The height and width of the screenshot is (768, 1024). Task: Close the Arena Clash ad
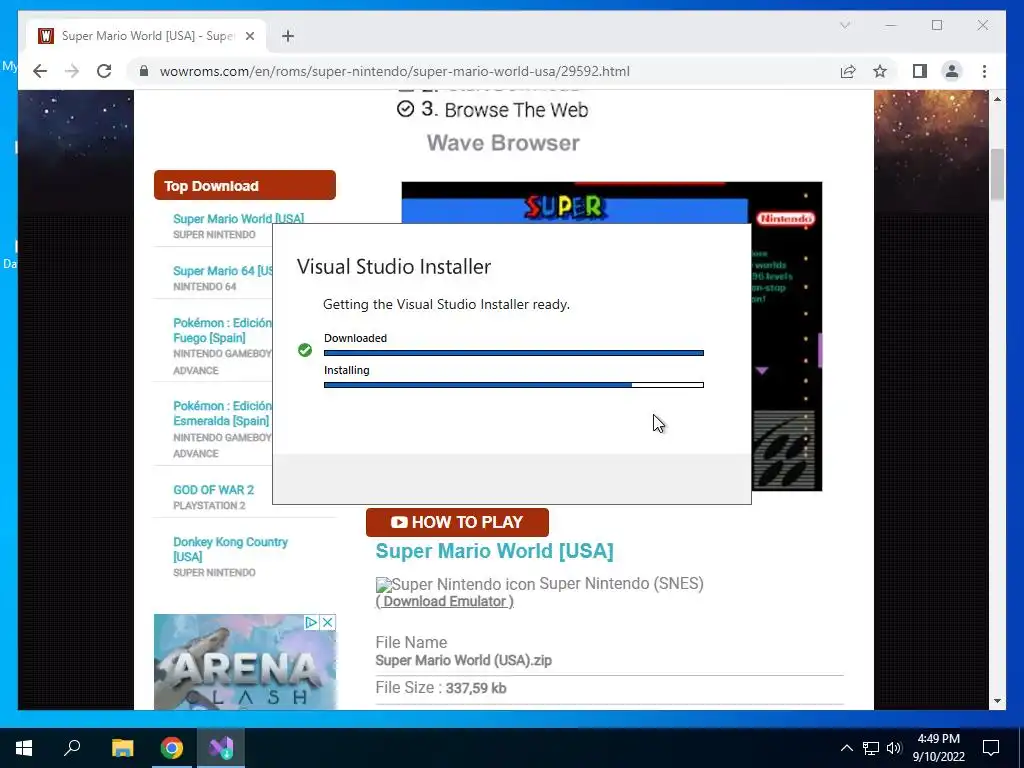point(328,622)
